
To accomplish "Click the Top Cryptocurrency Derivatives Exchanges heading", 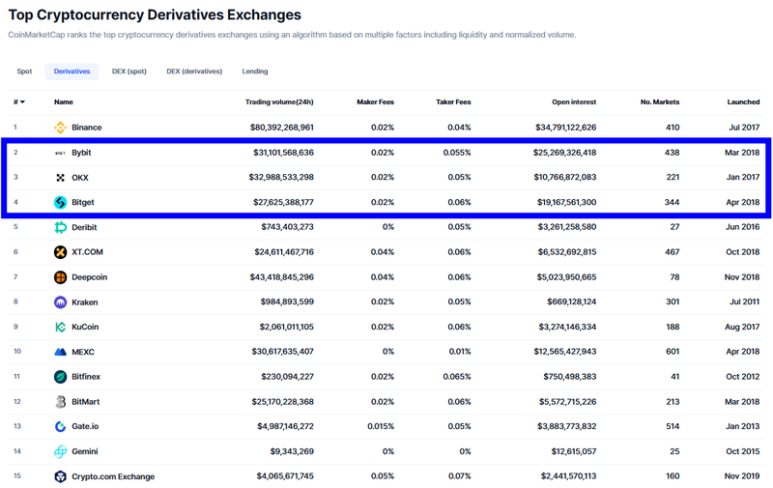I will [155, 15].
